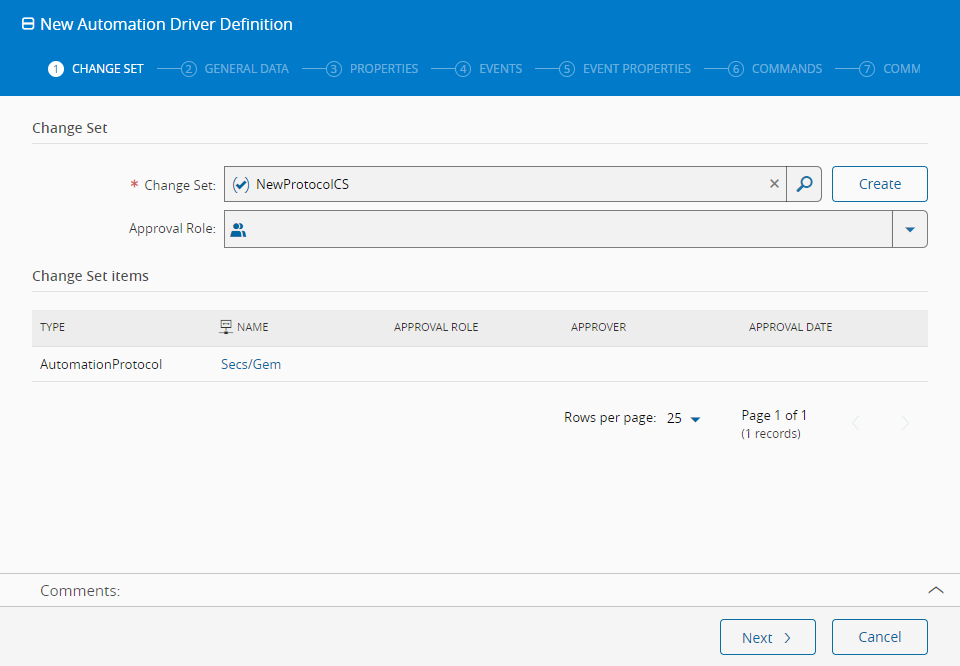Cancel the driver definition wizard

tap(879, 637)
